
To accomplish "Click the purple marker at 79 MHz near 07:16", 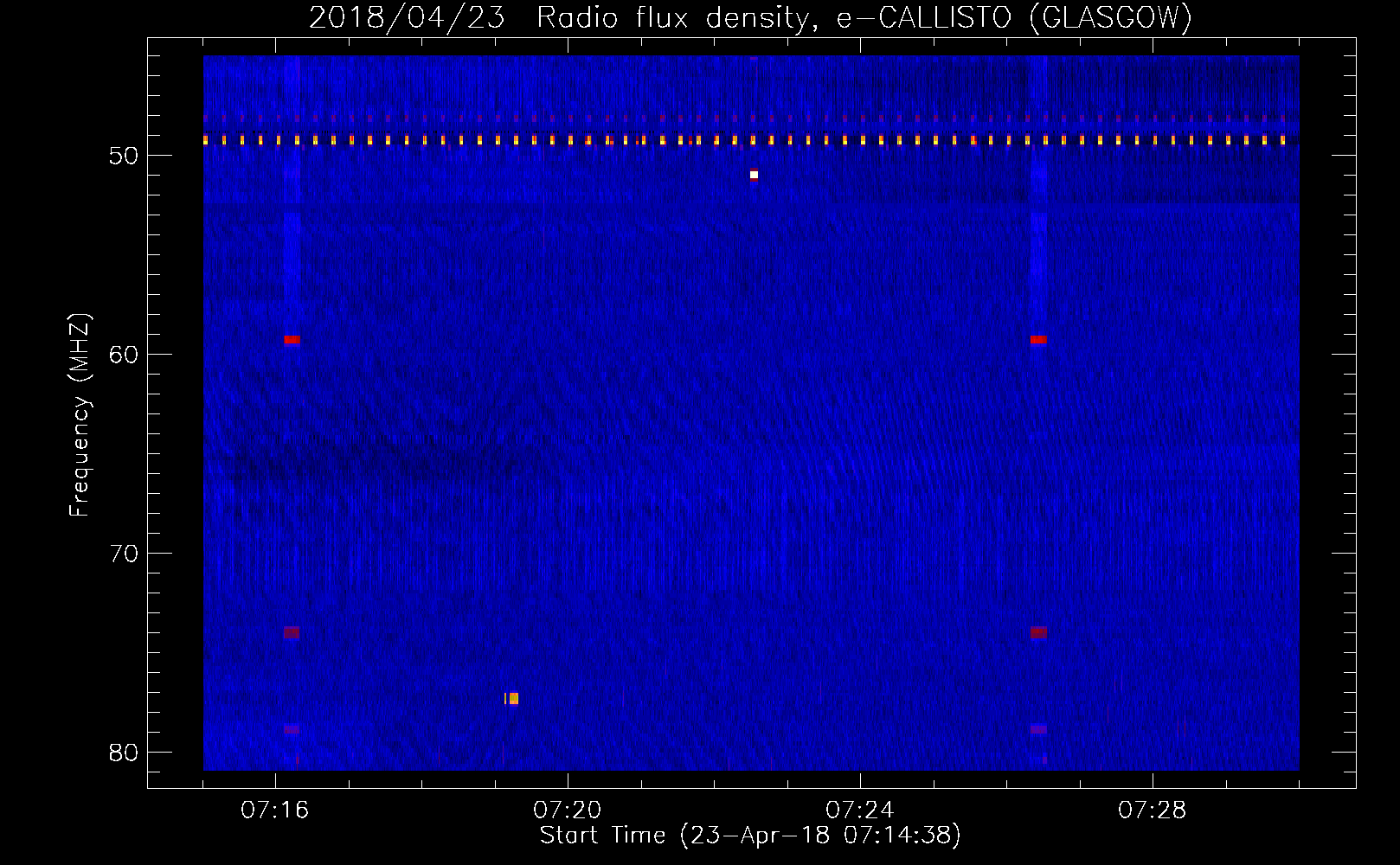I will tap(292, 729).
